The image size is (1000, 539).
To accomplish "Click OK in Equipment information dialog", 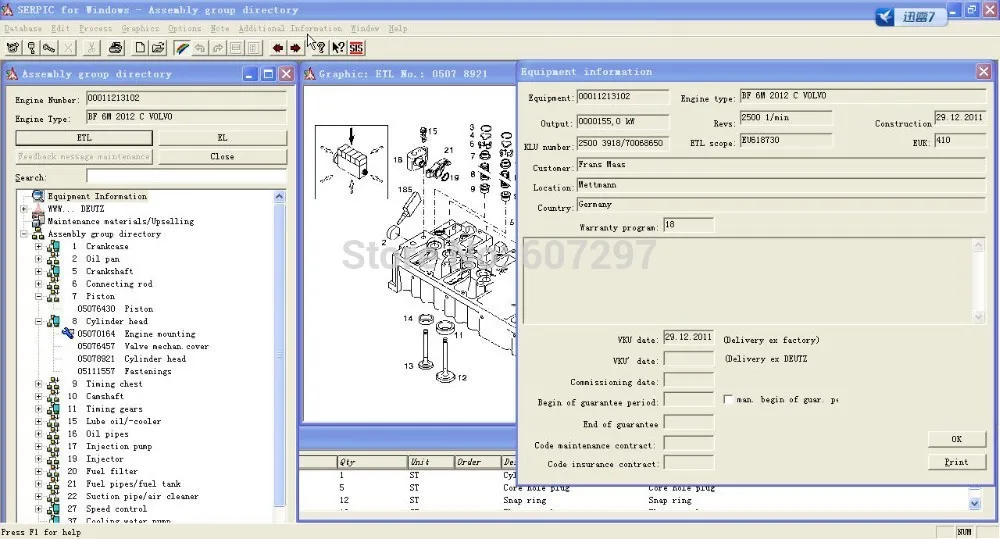I will [x=957, y=439].
